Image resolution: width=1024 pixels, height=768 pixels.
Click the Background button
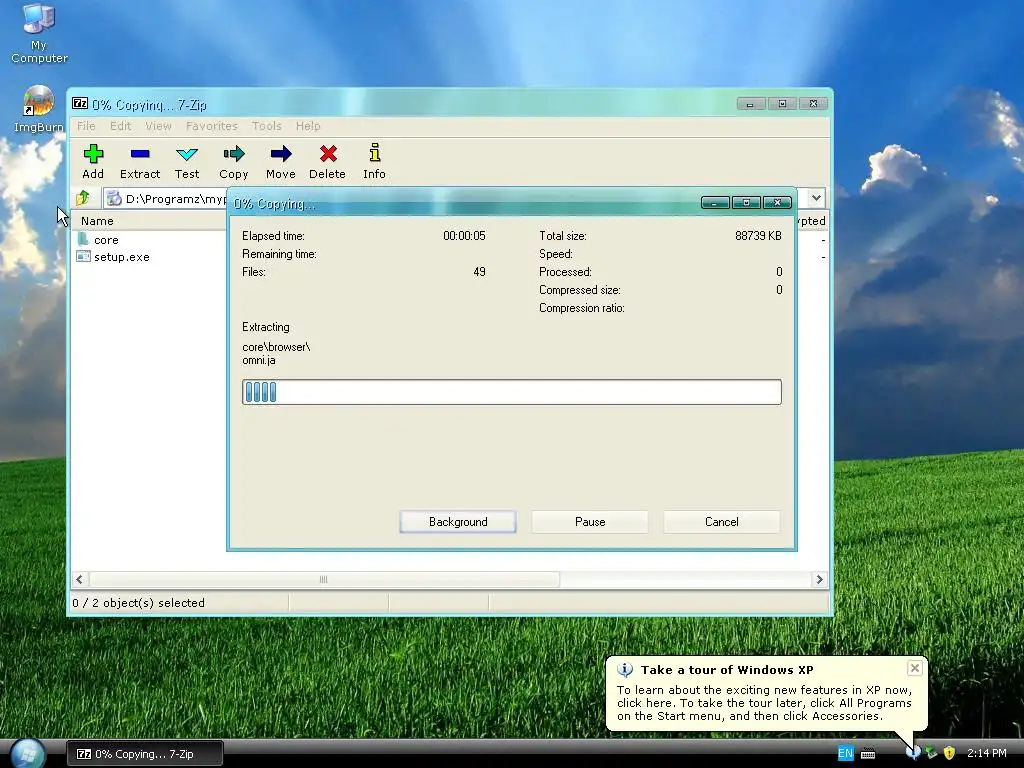[x=458, y=522]
